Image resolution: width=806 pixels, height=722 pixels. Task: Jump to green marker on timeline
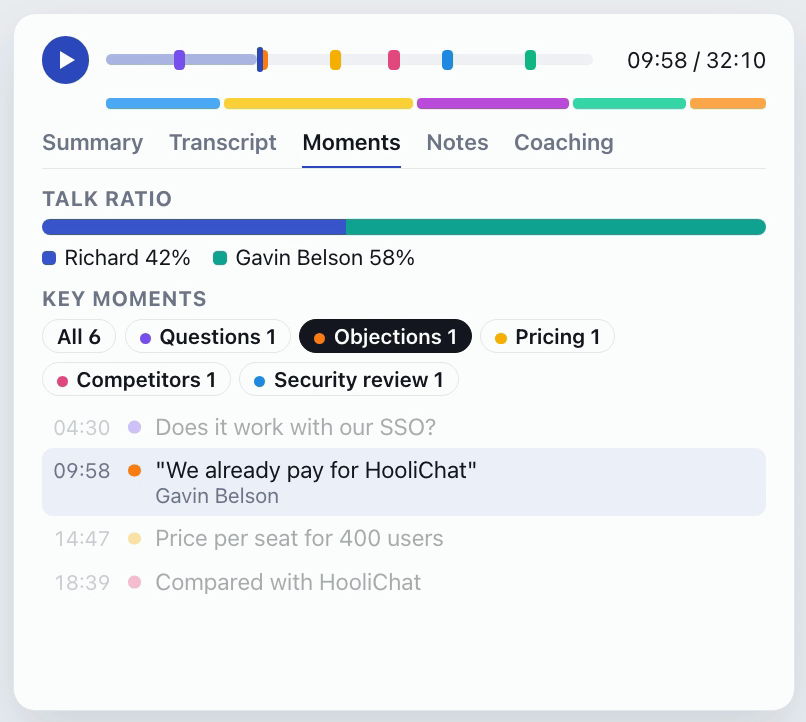[x=530, y=60]
